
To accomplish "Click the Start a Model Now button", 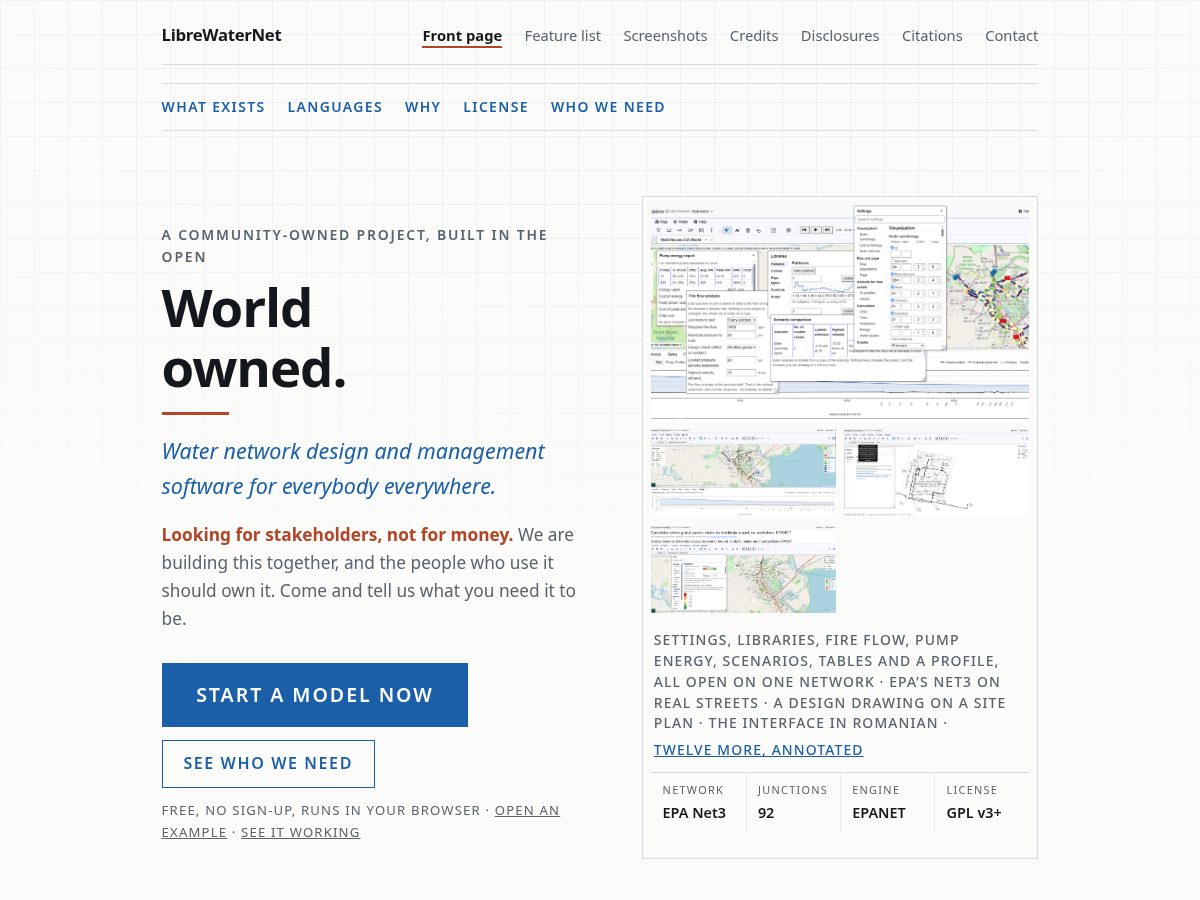I will click(x=315, y=695).
